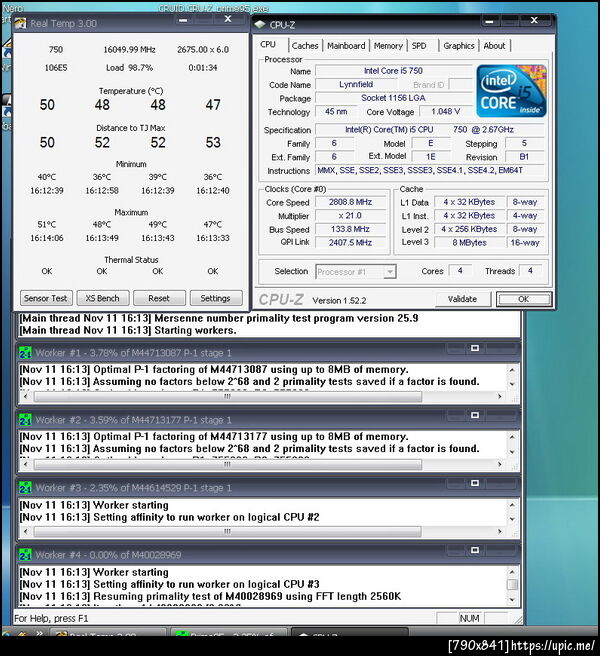Click the Real Temp taskbar button
The image size is (600, 656).
click(x=109, y=632)
